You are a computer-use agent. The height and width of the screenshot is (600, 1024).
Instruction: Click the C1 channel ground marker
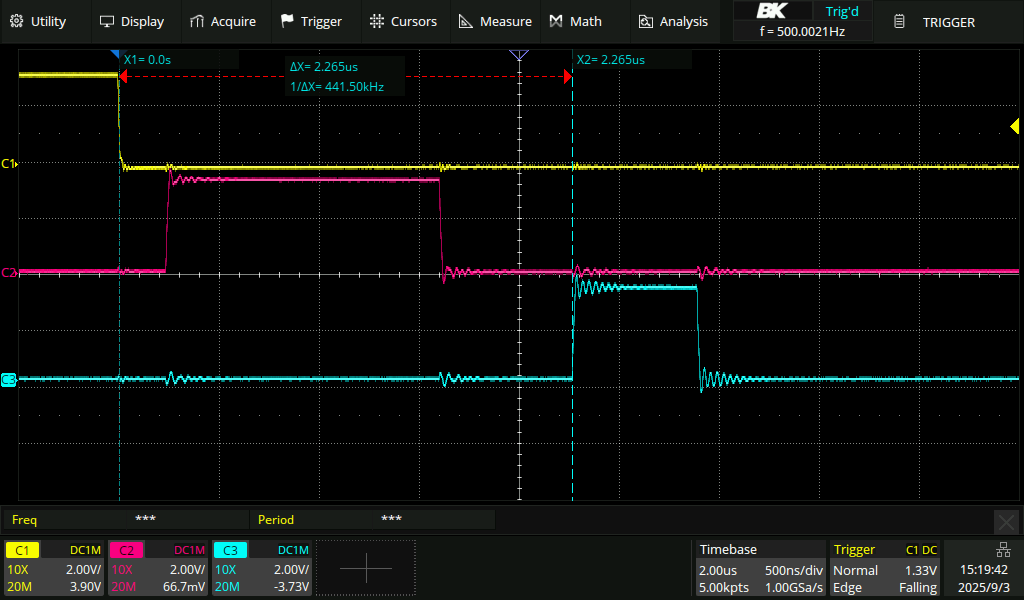[x=9, y=163]
